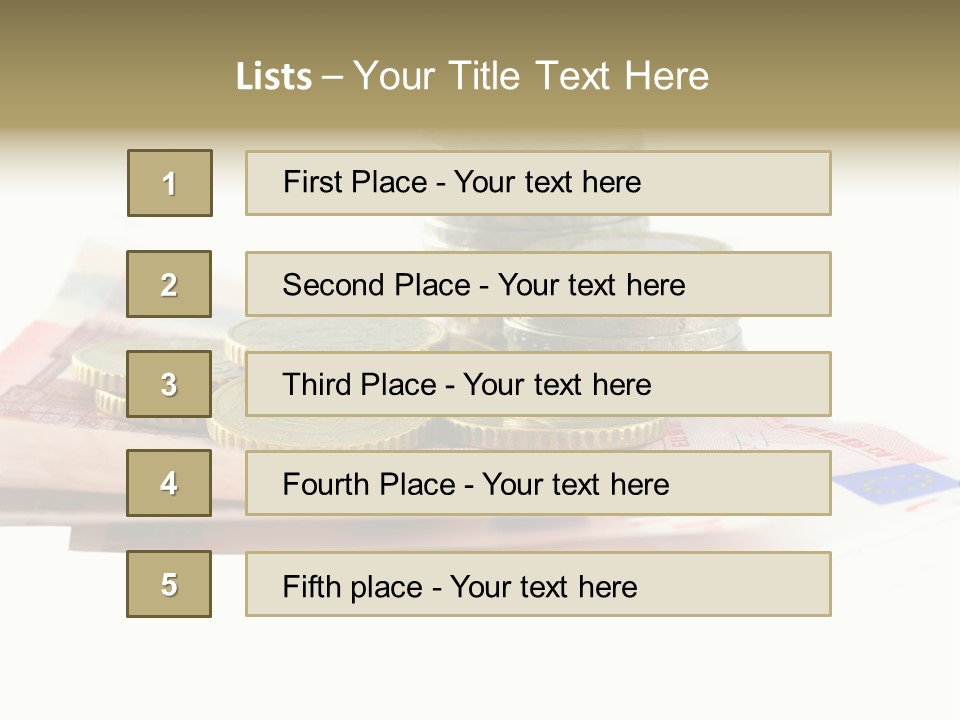Click the word 'Here' in the slide title
Screen dimensions: 960x720
click(666, 76)
